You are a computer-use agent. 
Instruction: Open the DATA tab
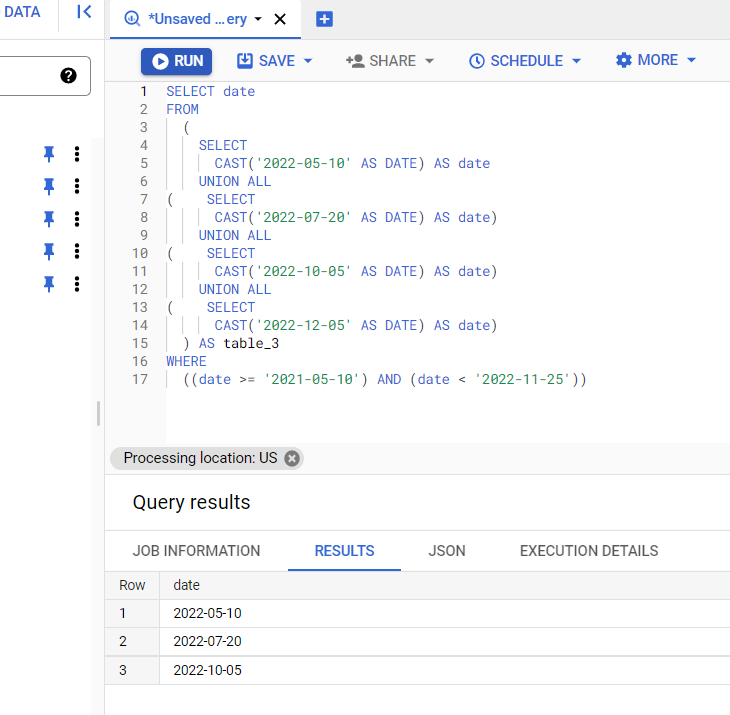coord(22,12)
